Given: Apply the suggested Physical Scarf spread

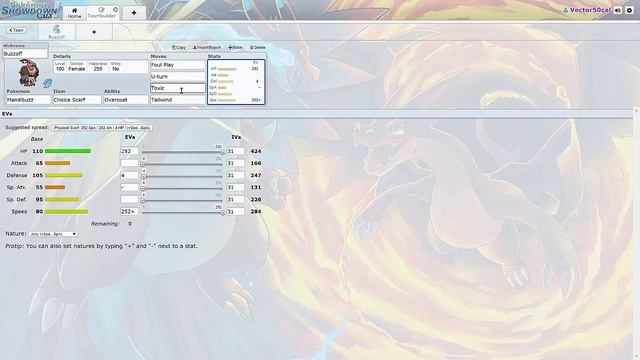Looking at the screenshot, I should pos(102,128).
